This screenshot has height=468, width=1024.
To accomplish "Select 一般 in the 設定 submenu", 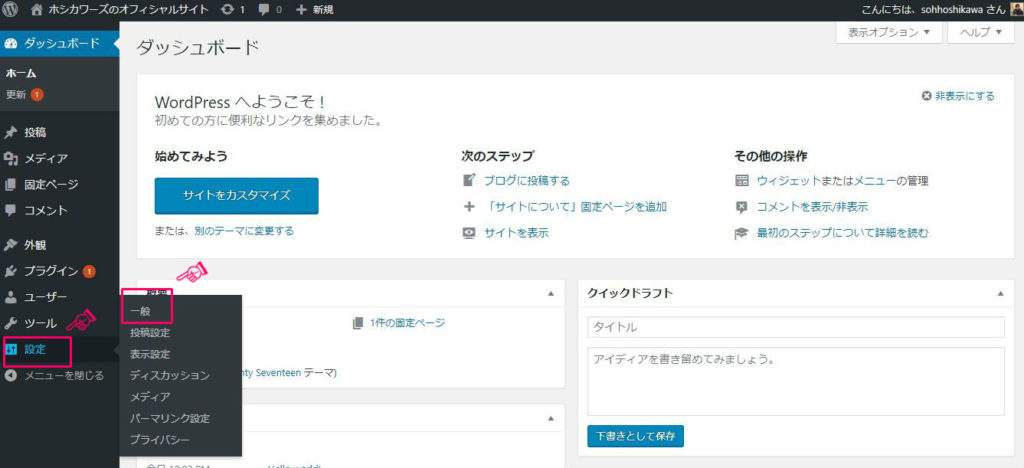I will (x=140, y=312).
